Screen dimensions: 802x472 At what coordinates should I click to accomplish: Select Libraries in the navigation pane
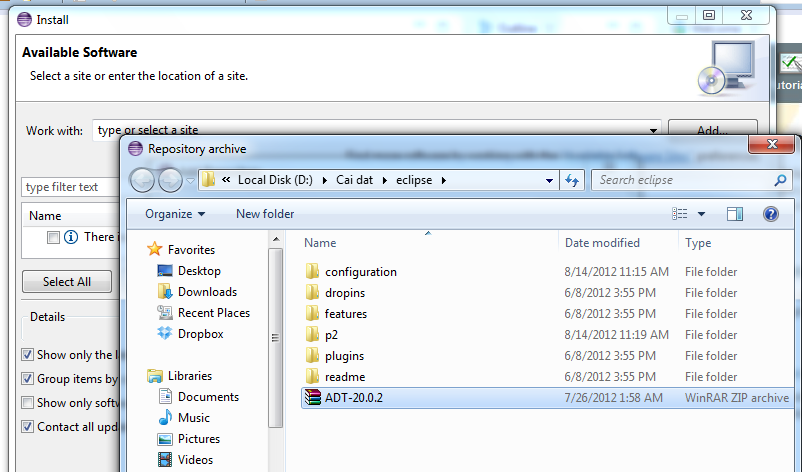pyautogui.click(x=189, y=375)
